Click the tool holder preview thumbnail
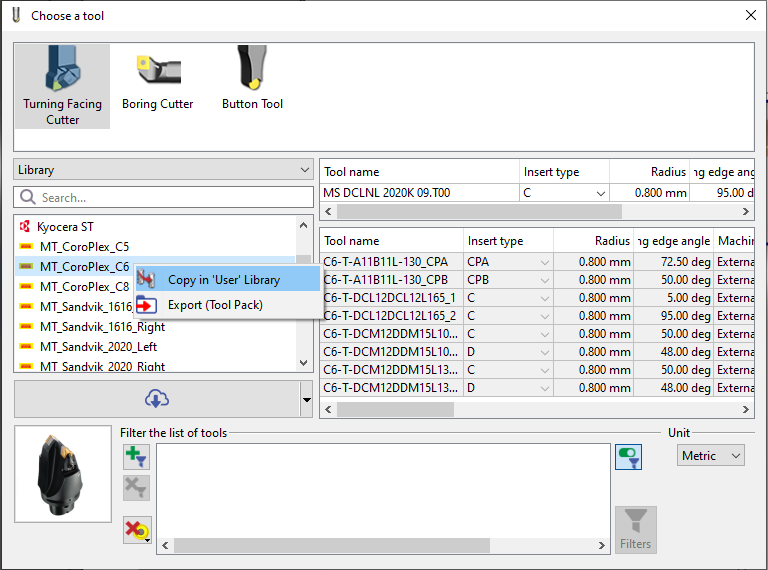 tap(62, 473)
